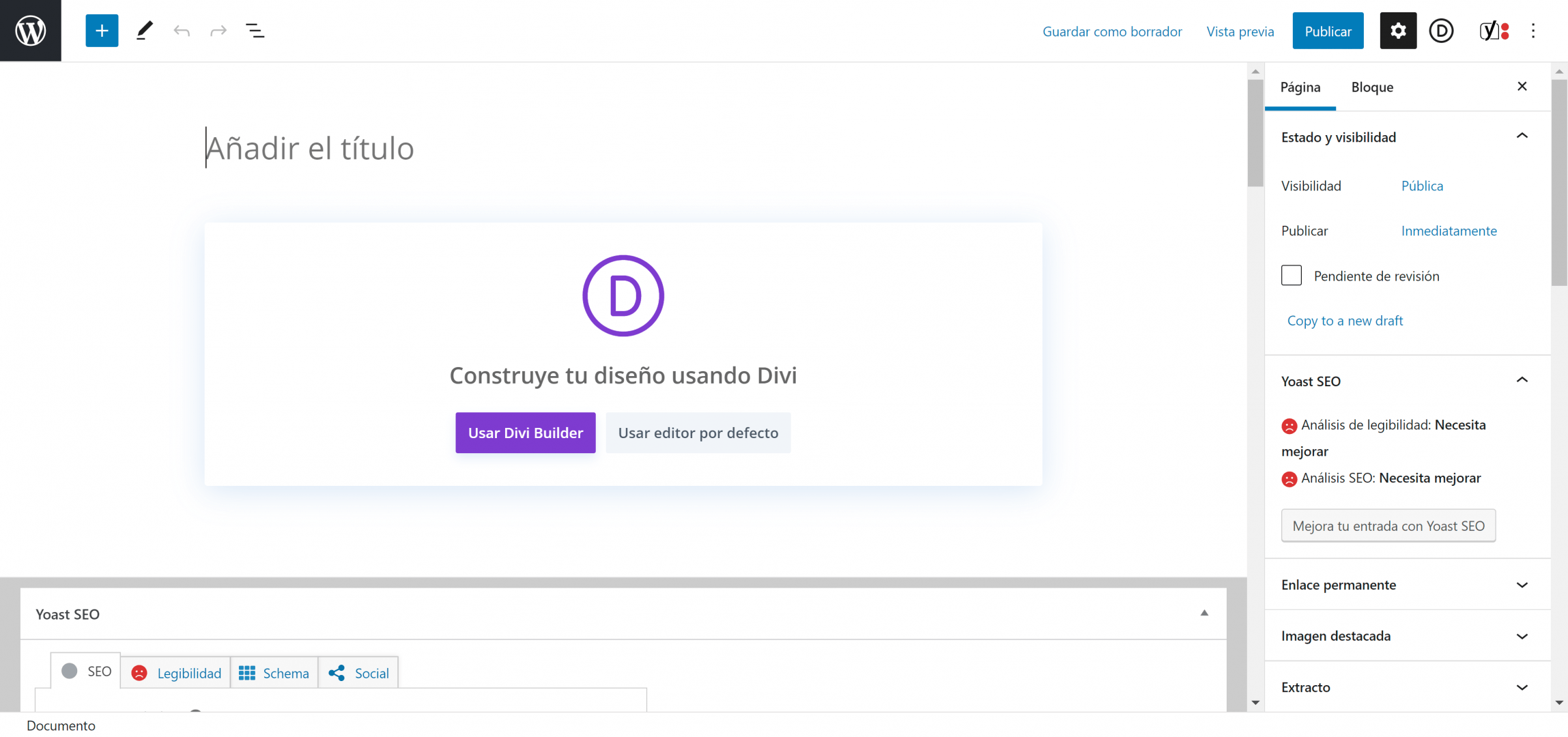
Task: Click the grey SEO status circle
Action: (69, 671)
